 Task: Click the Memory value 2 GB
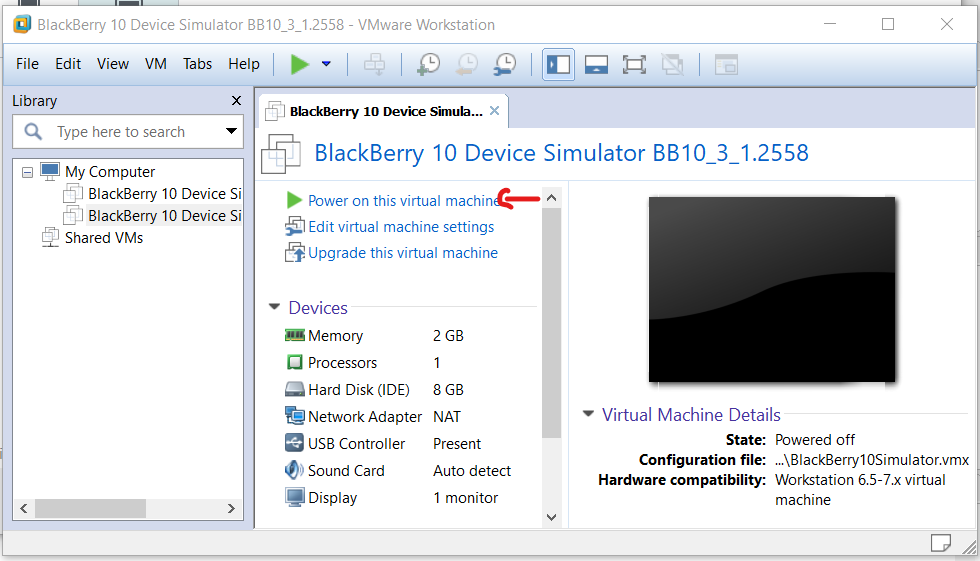(x=448, y=336)
